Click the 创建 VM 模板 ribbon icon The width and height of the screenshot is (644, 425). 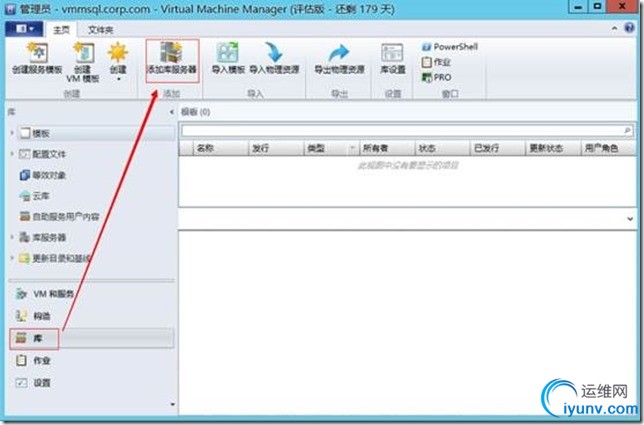pyautogui.click(x=83, y=62)
